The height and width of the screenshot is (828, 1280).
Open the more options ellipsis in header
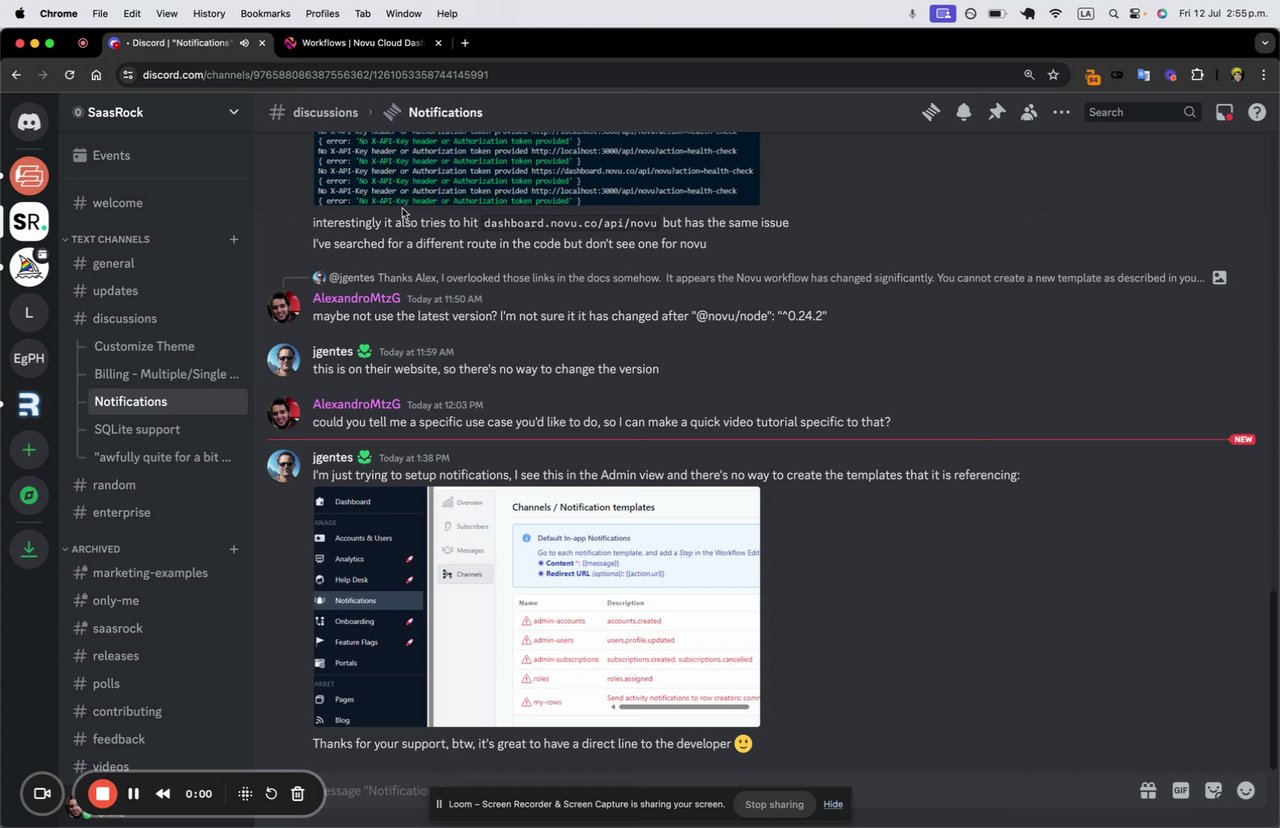1061,112
